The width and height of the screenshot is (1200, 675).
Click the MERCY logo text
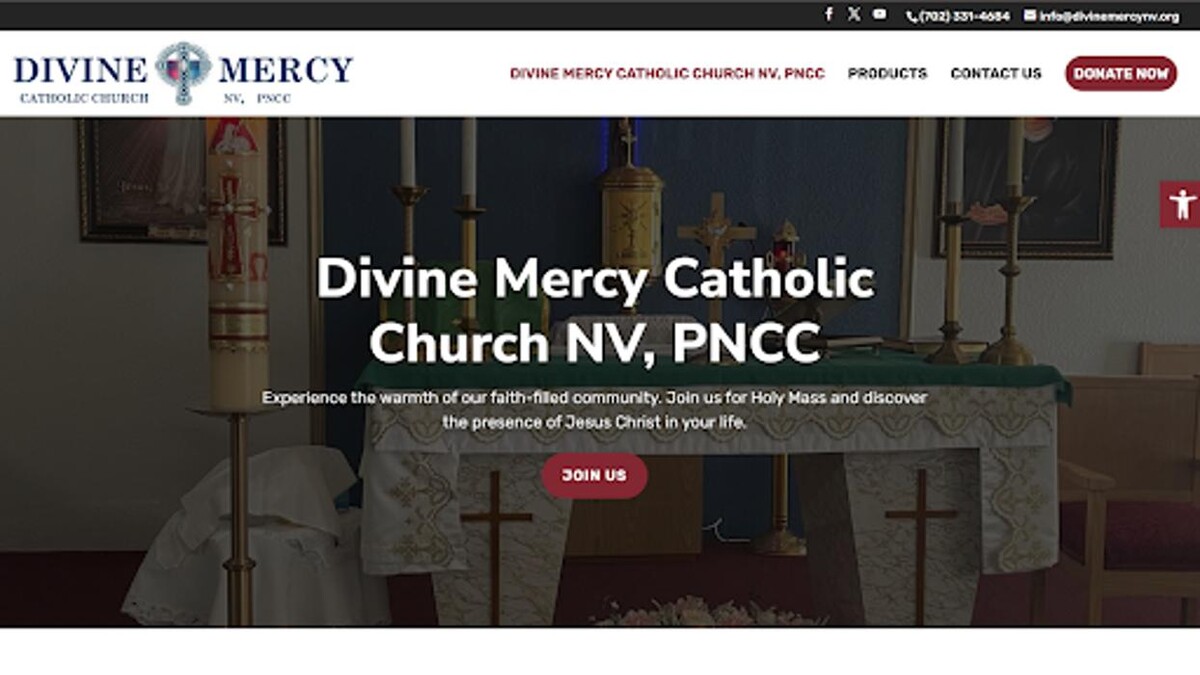(286, 69)
